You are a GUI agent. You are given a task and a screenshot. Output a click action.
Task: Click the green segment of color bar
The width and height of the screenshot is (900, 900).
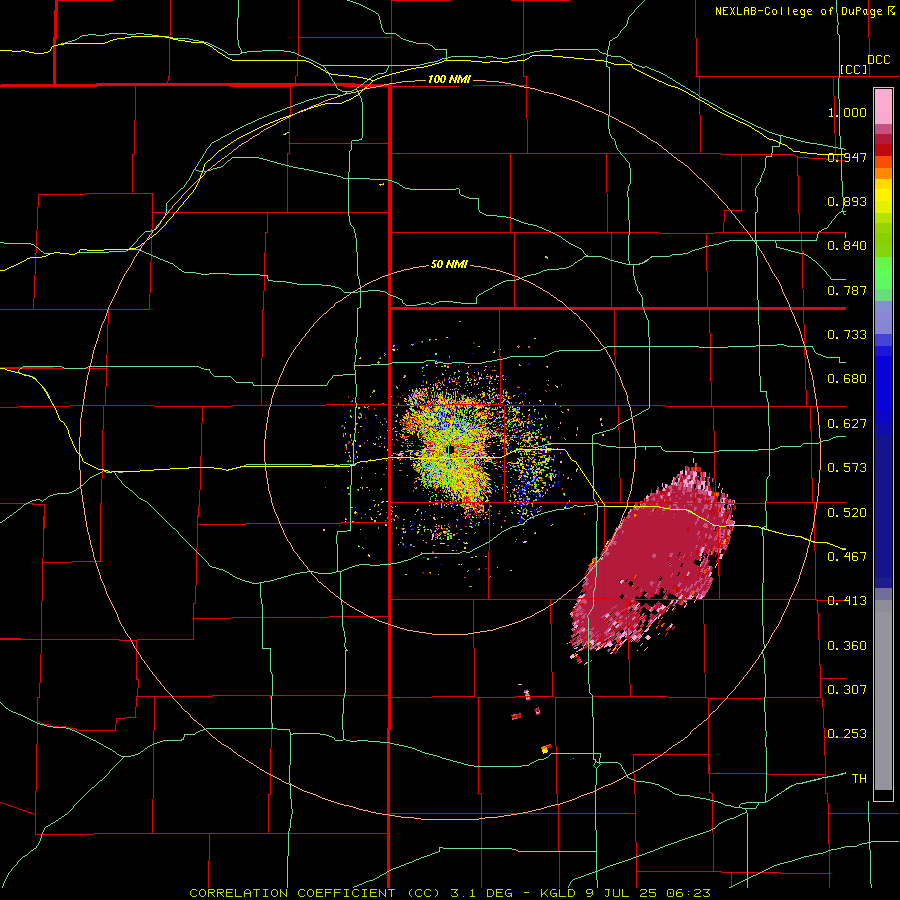click(x=883, y=273)
